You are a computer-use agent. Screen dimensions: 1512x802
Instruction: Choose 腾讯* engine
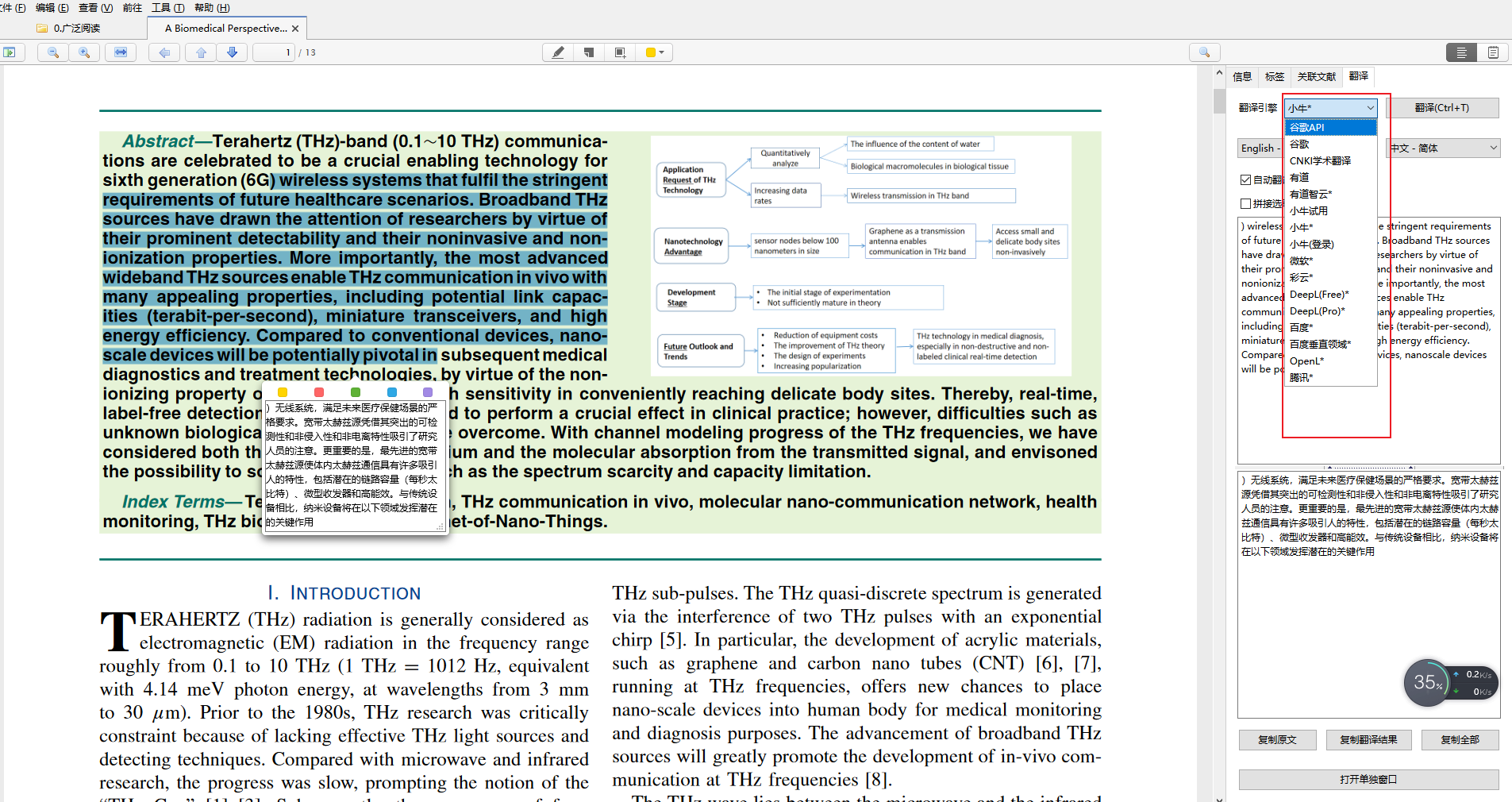click(x=1330, y=377)
